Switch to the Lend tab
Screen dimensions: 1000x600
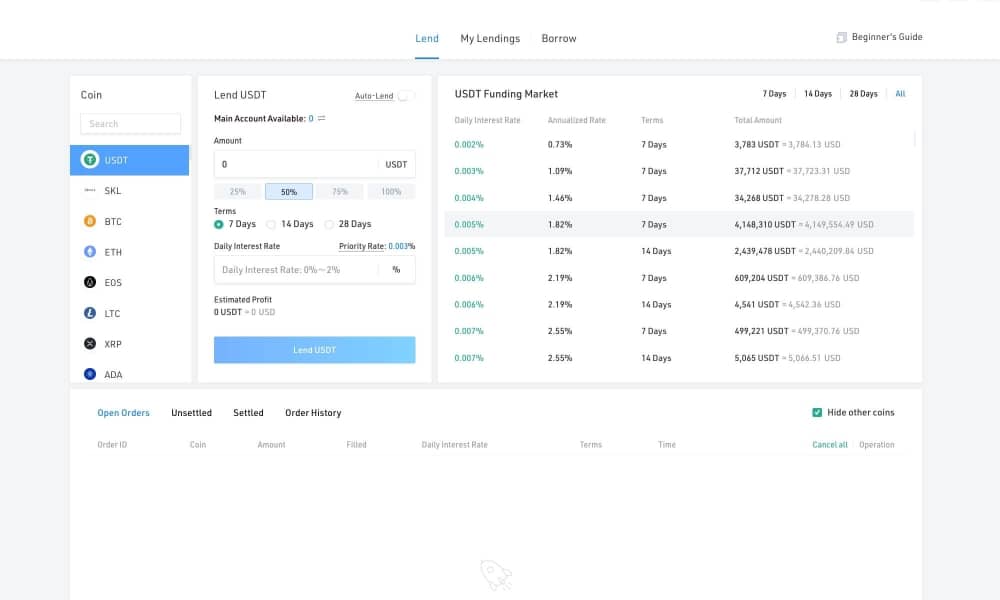[427, 38]
